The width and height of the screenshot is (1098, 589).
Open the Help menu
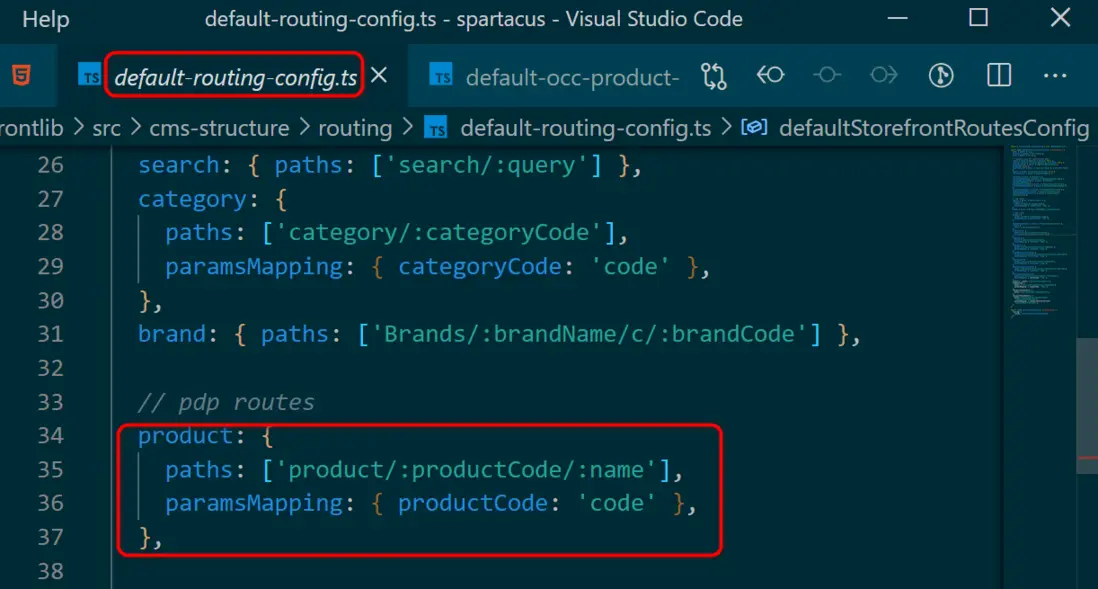[x=46, y=19]
